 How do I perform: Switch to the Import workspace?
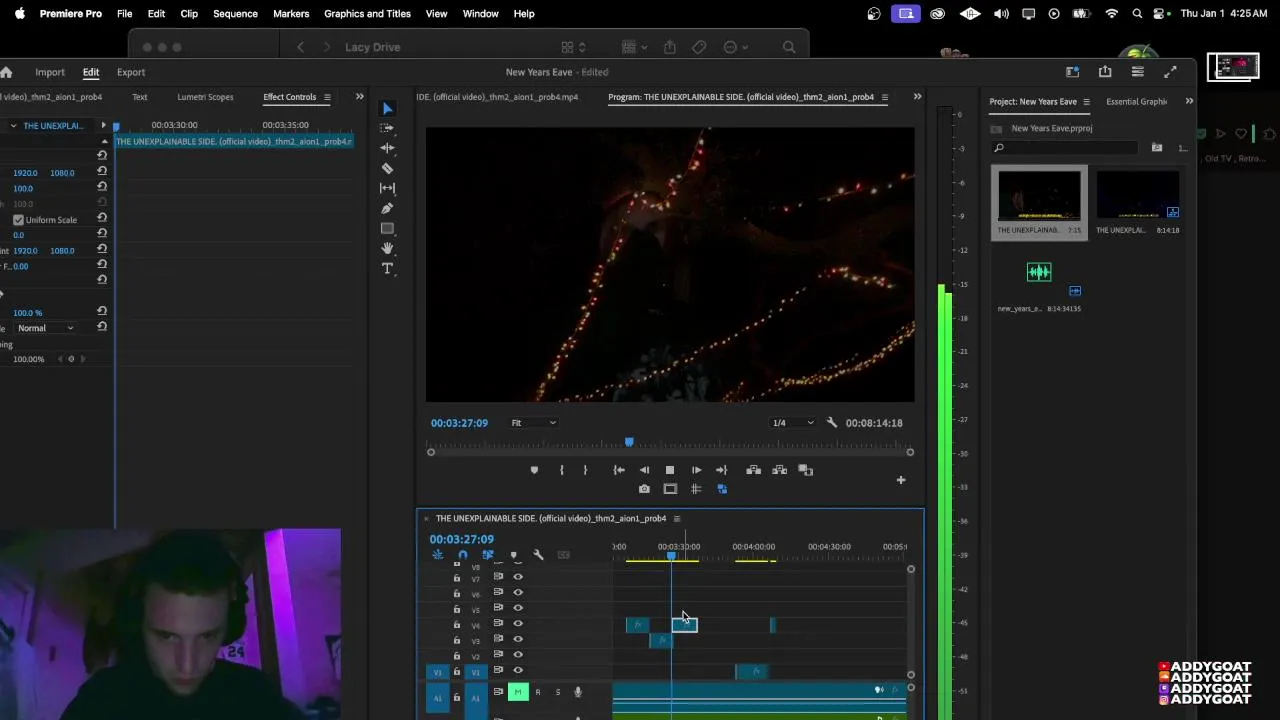click(x=50, y=72)
